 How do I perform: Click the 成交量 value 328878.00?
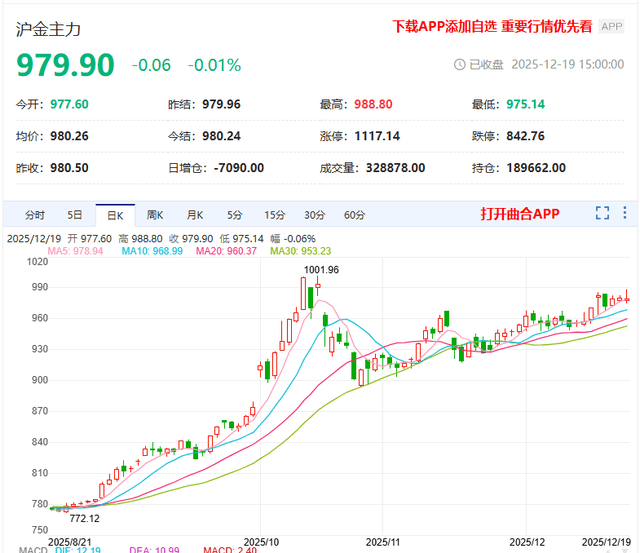(x=395, y=168)
